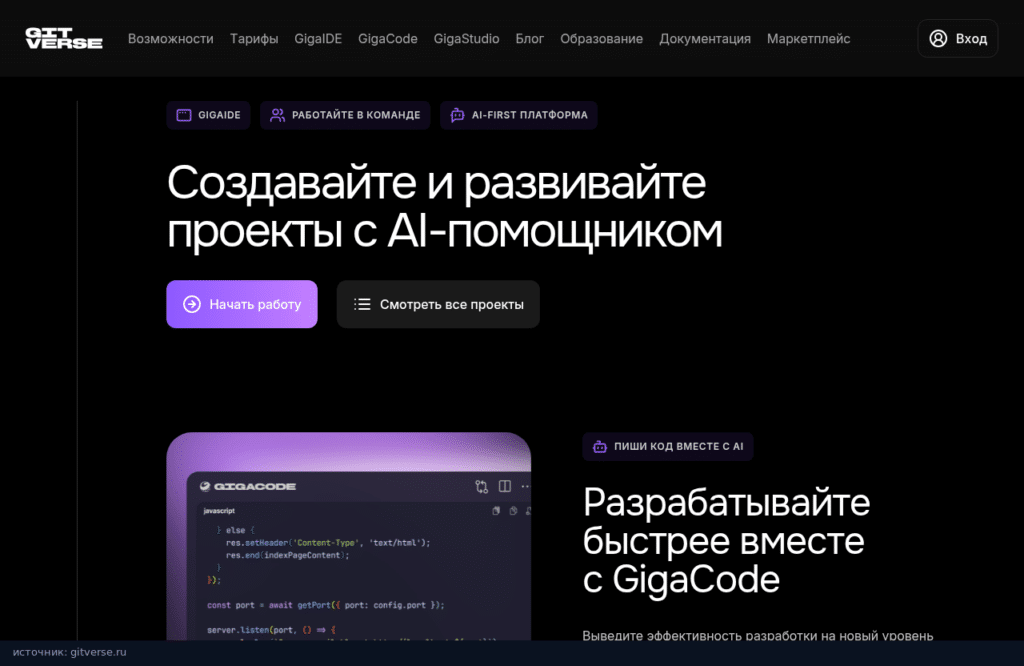Click the code line server.listen(port

tap(271, 630)
